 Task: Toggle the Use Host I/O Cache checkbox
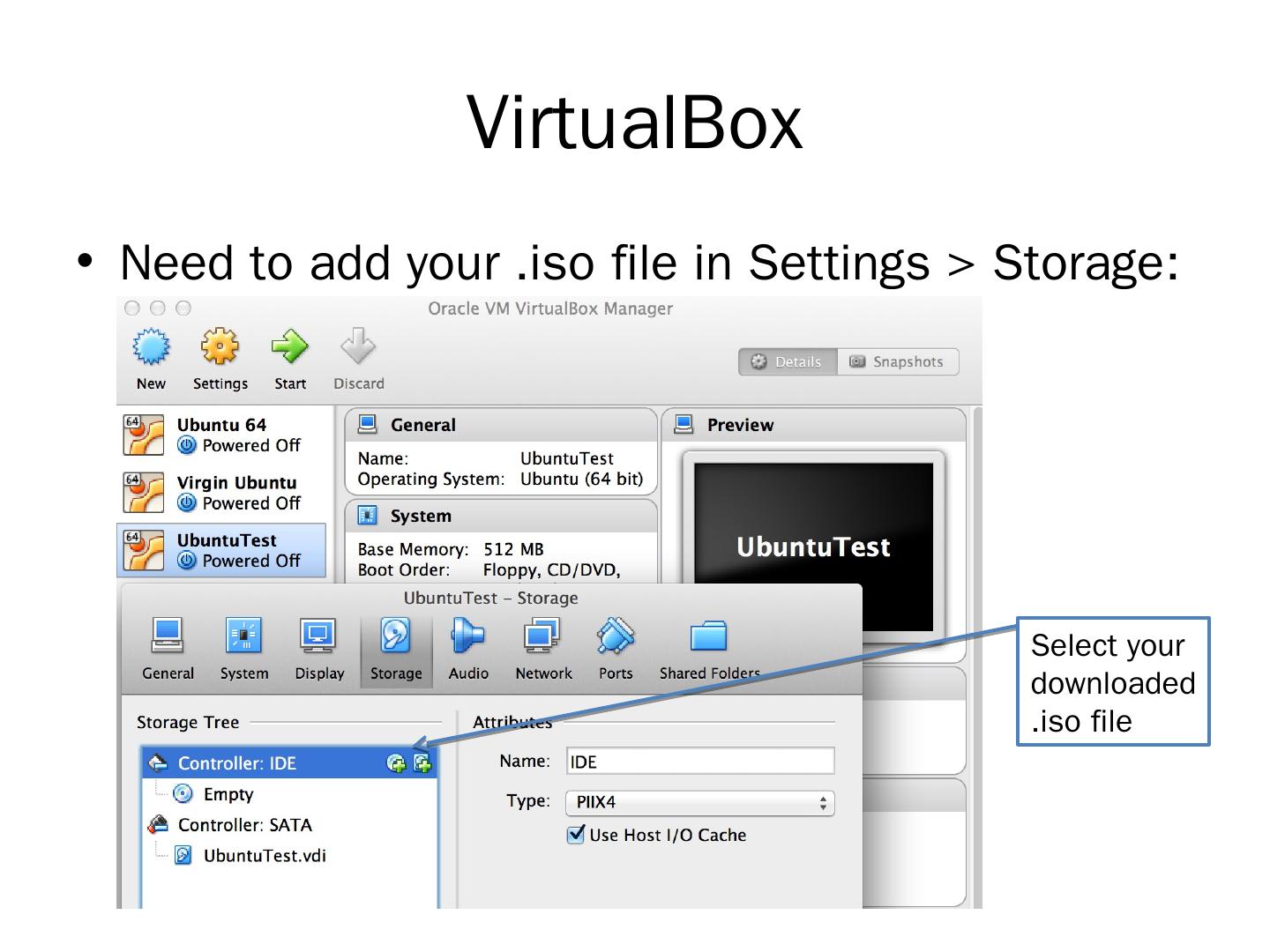(x=576, y=834)
